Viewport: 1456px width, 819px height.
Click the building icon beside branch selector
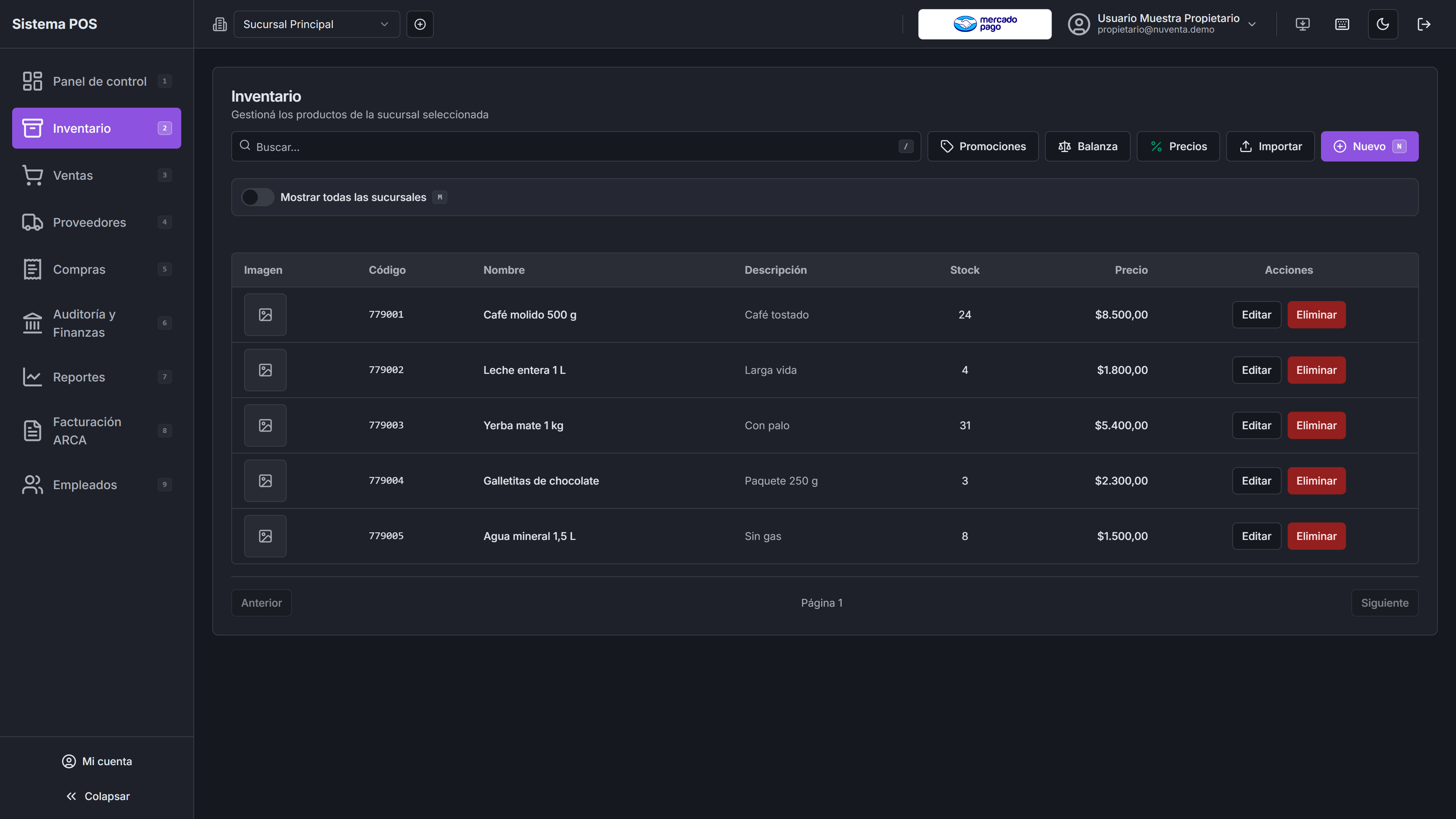(220, 24)
